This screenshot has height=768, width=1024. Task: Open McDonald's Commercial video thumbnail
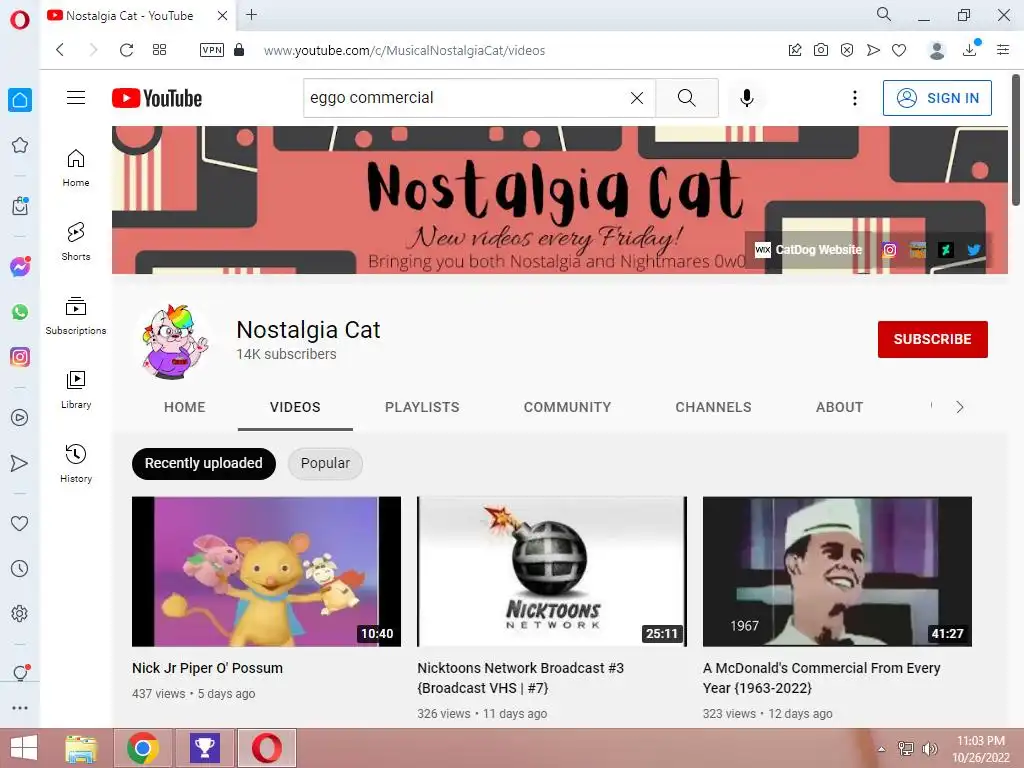tap(837, 571)
